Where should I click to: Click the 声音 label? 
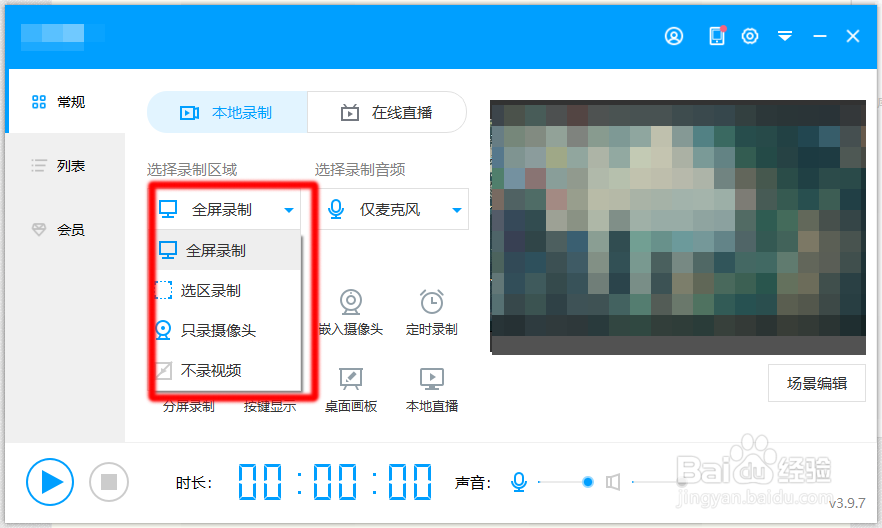click(472, 482)
